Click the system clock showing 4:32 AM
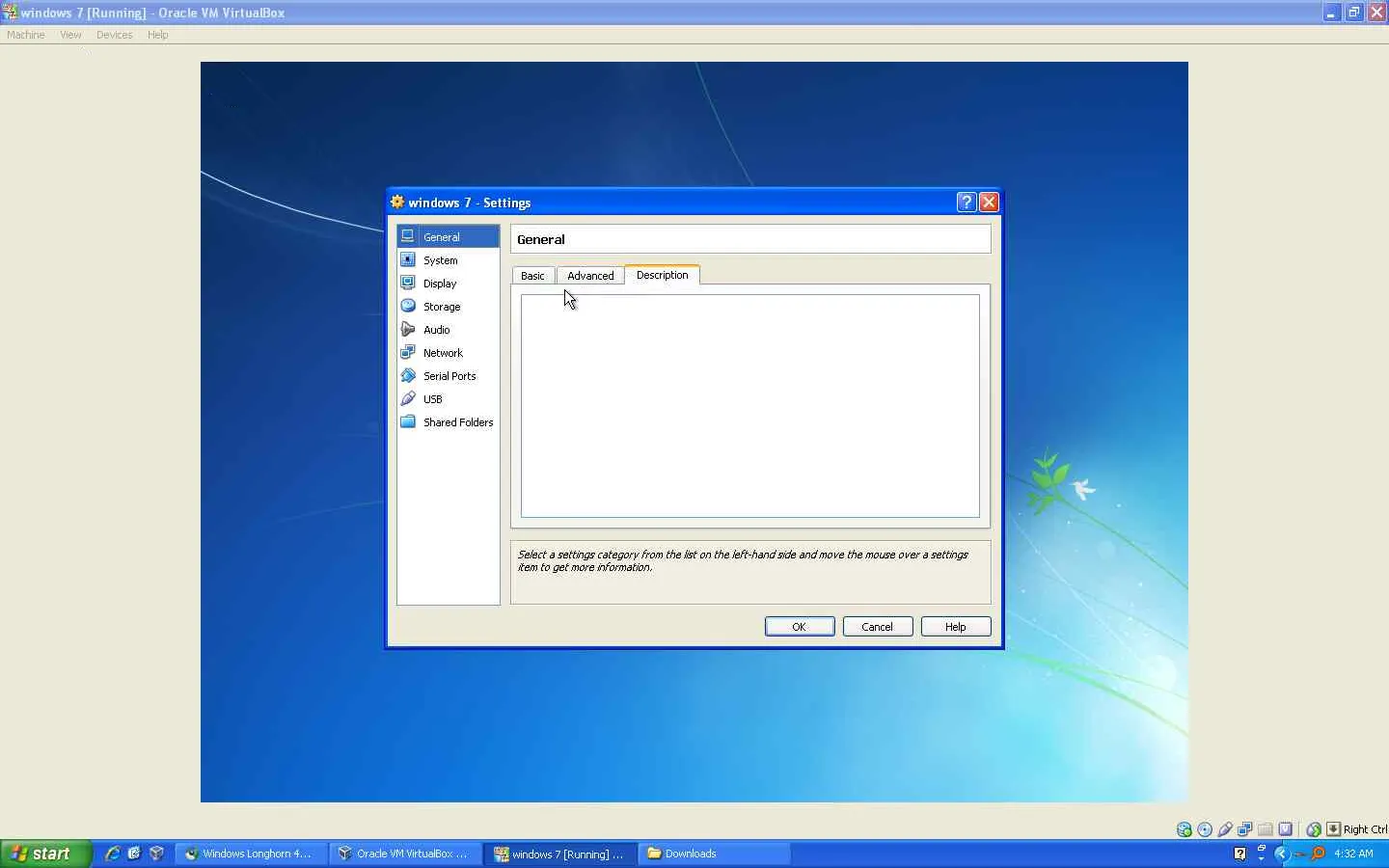This screenshot has height=868, width=1389. coord(1353,854)
